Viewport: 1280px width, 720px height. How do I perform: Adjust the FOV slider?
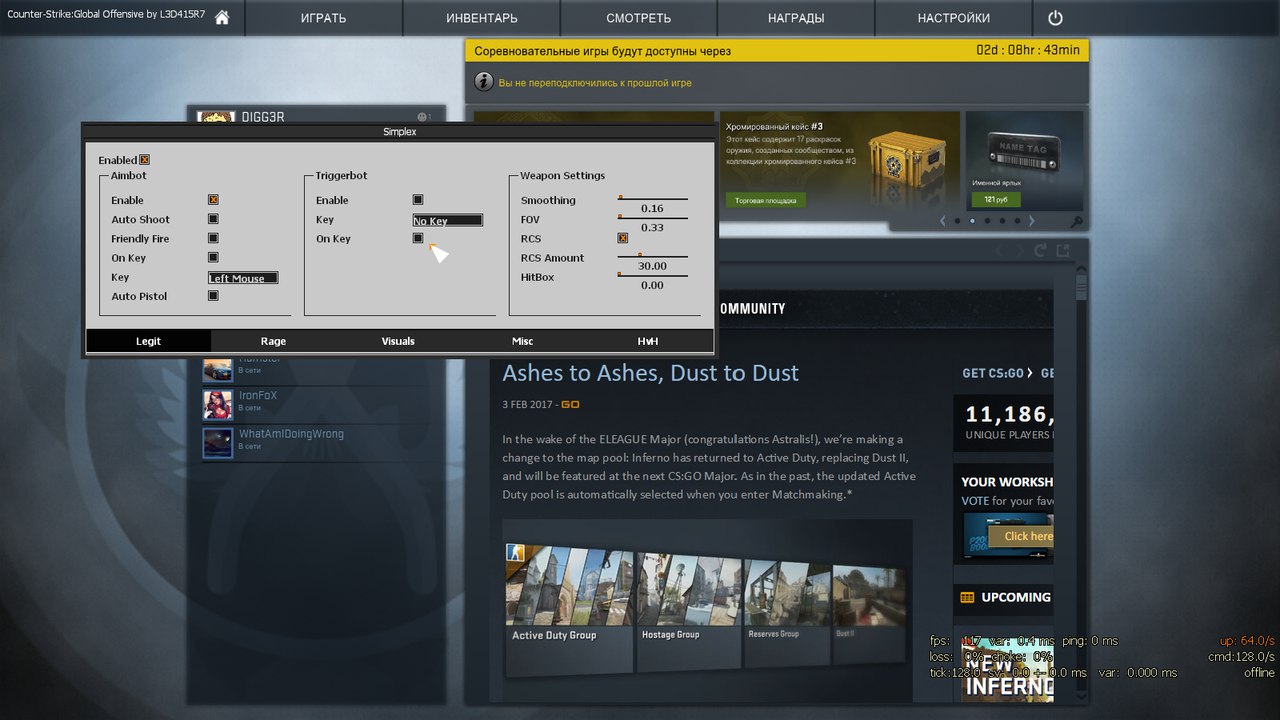coord(652,217)
